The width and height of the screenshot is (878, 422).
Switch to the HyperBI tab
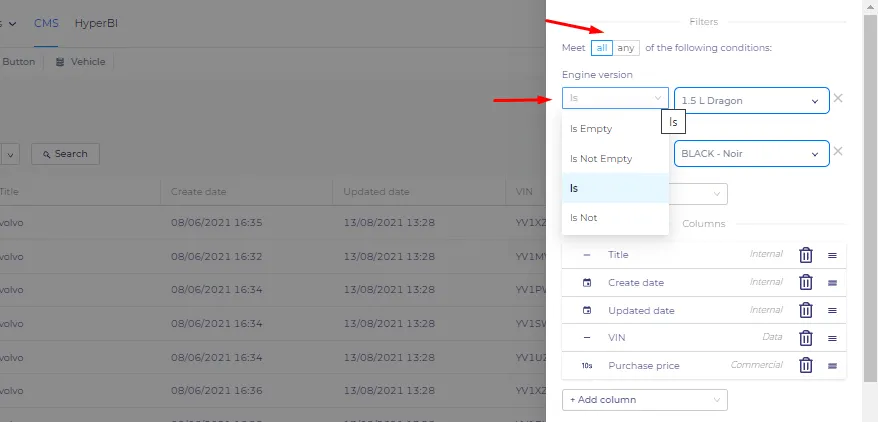click(x=96, y=24)
